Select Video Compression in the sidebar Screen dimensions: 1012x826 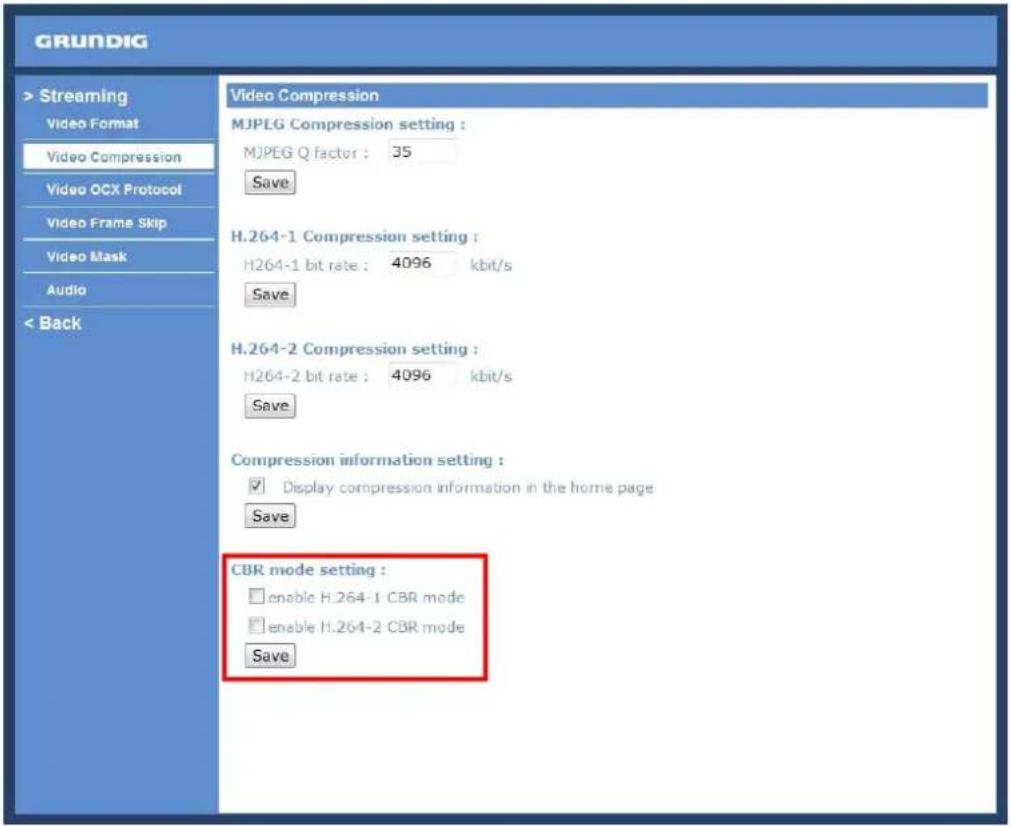point(118,157)
